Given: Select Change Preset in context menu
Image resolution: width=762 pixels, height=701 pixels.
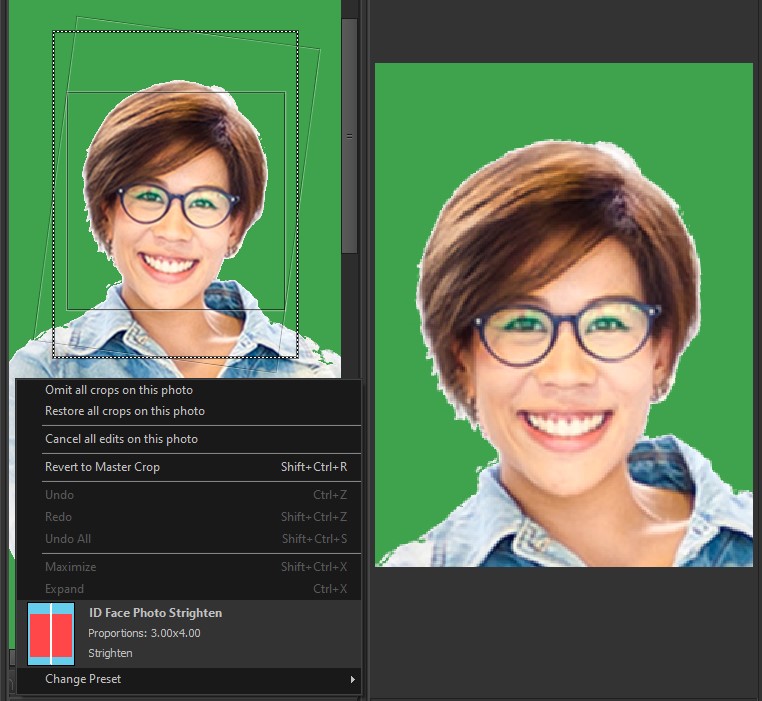Looking at the screenshot, I should pyautogui.click(x=83, y=680).
